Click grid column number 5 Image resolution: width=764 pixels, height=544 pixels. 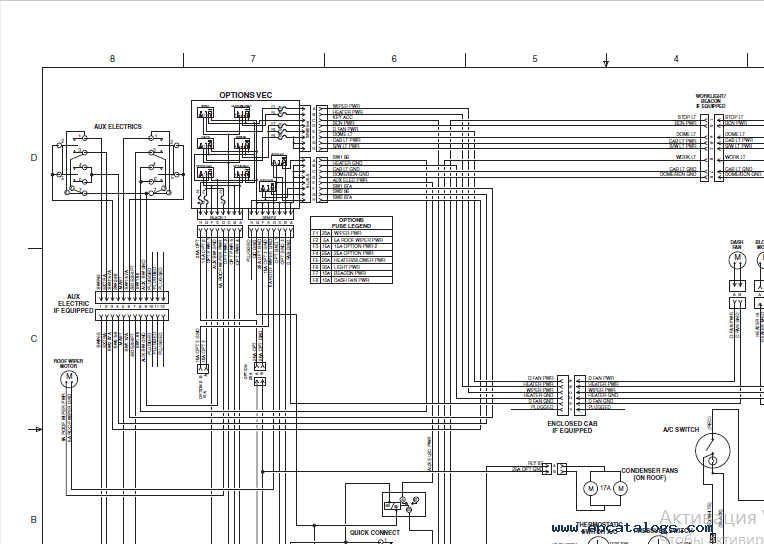(535, 58)
